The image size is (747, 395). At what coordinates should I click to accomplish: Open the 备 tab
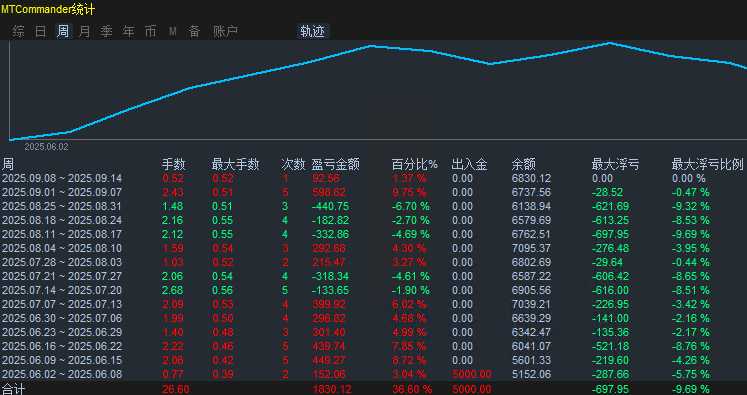(194, 32)
